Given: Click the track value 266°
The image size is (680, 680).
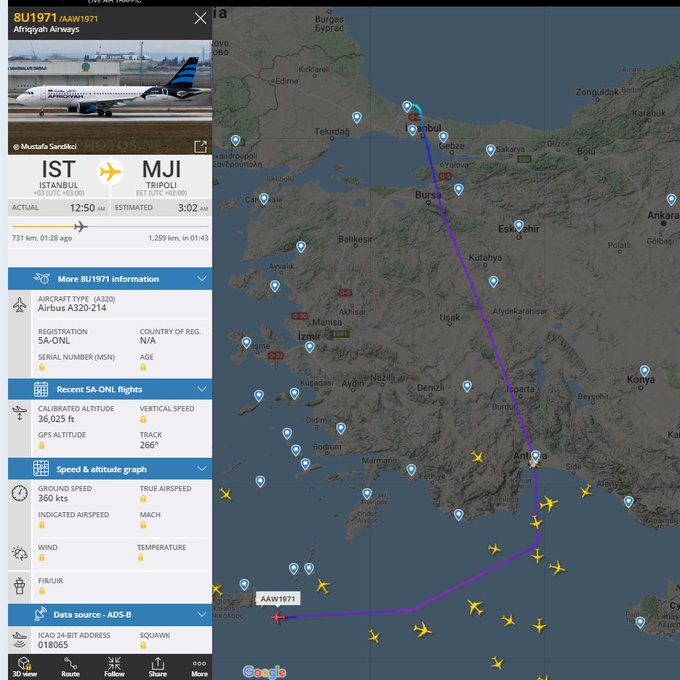Looking at the screenshot, I should pyautogui.click(x=149, y=445).
